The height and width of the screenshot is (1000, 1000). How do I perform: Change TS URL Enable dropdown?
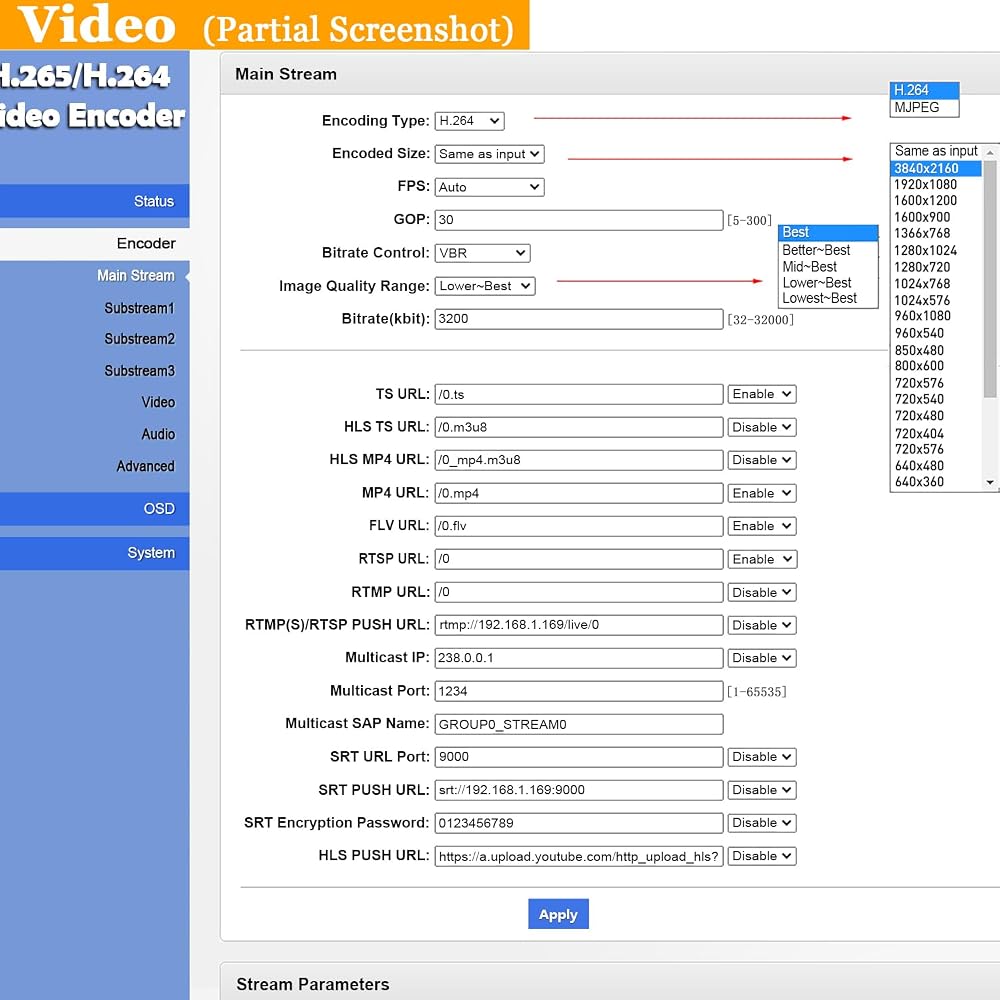tap(761, 394)
